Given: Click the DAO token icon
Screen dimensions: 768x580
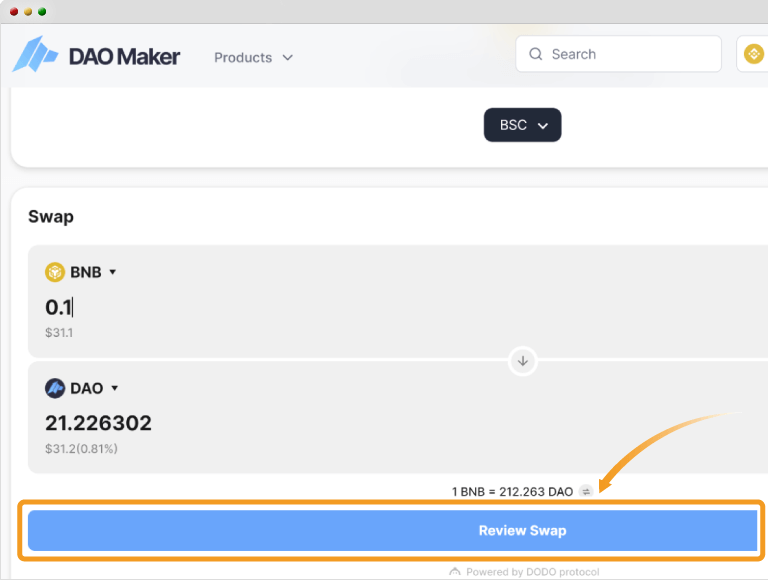Looking at the screenshot, I should point(55,388).
